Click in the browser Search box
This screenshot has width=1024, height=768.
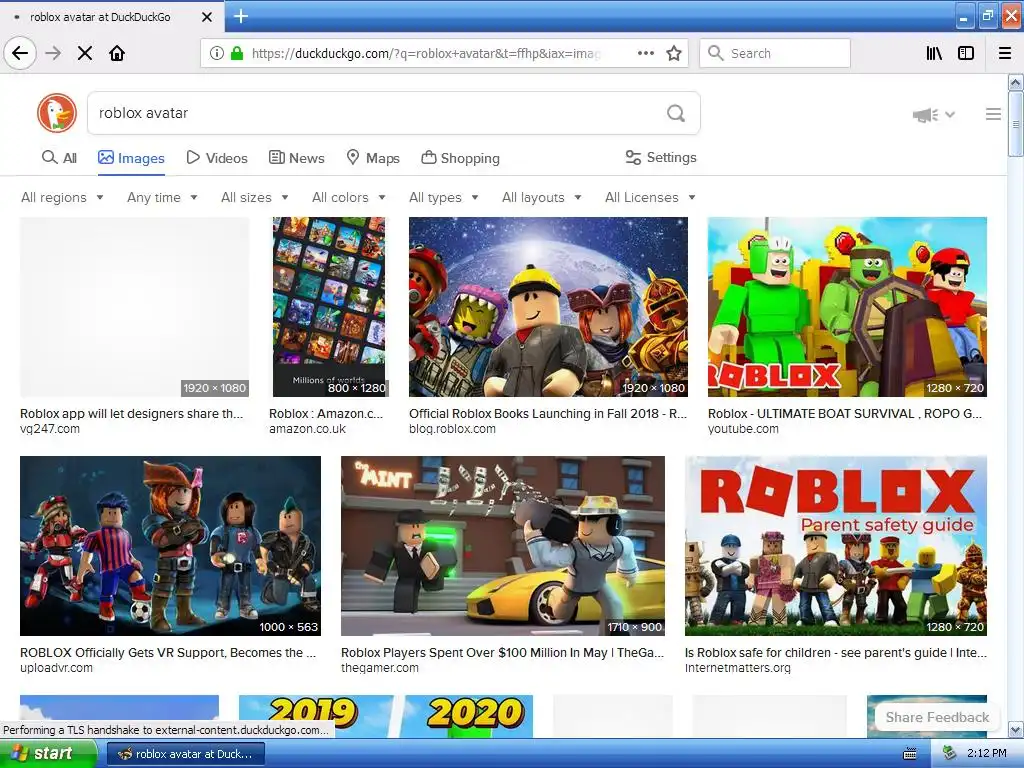point(775,53)
